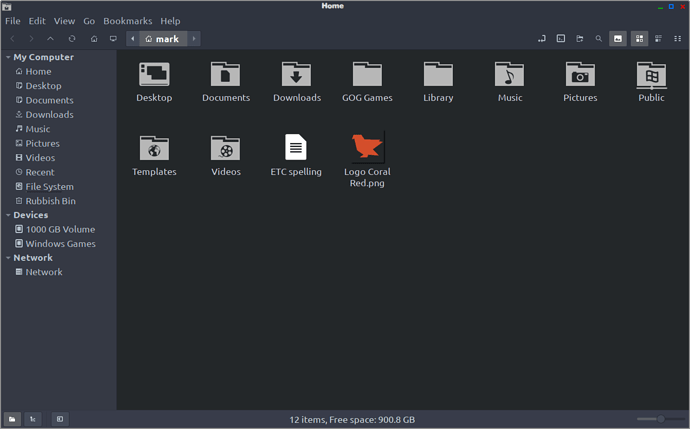This screenshot has height=429, width=690.
Task: Collapse the Devices section
Action: click(8, 215)
